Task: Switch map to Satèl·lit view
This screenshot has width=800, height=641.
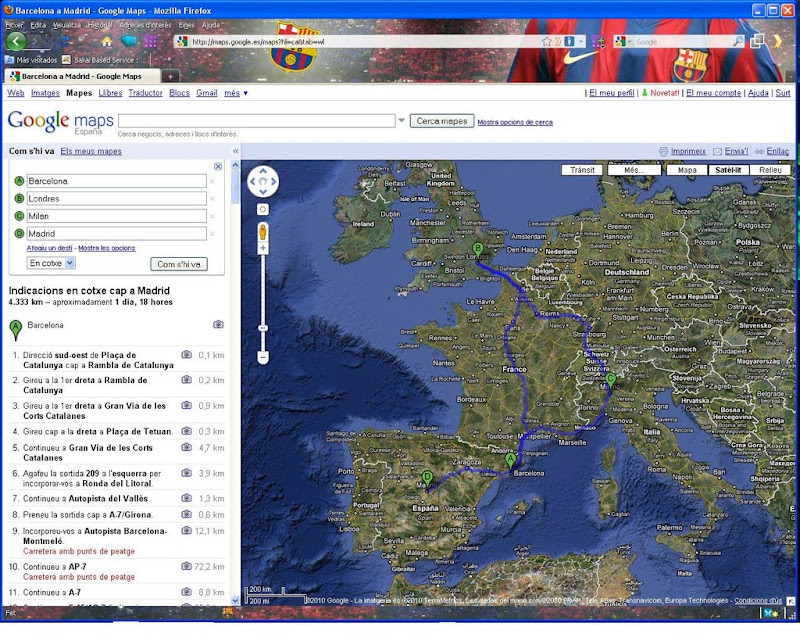Action: 728,170
